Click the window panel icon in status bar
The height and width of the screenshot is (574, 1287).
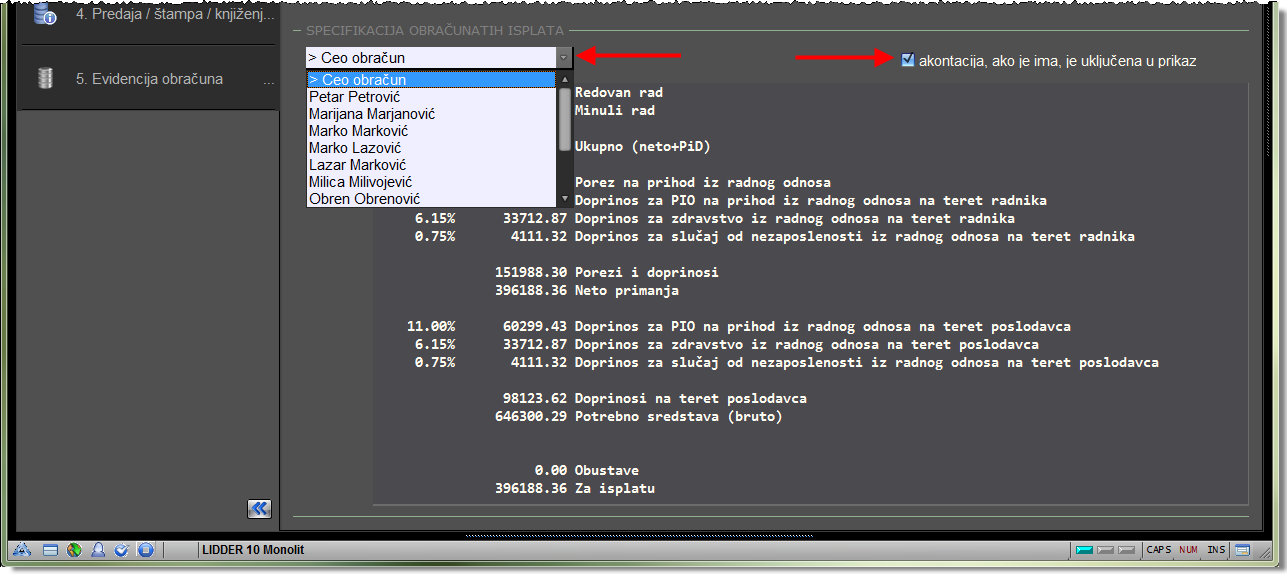(50, 549)
